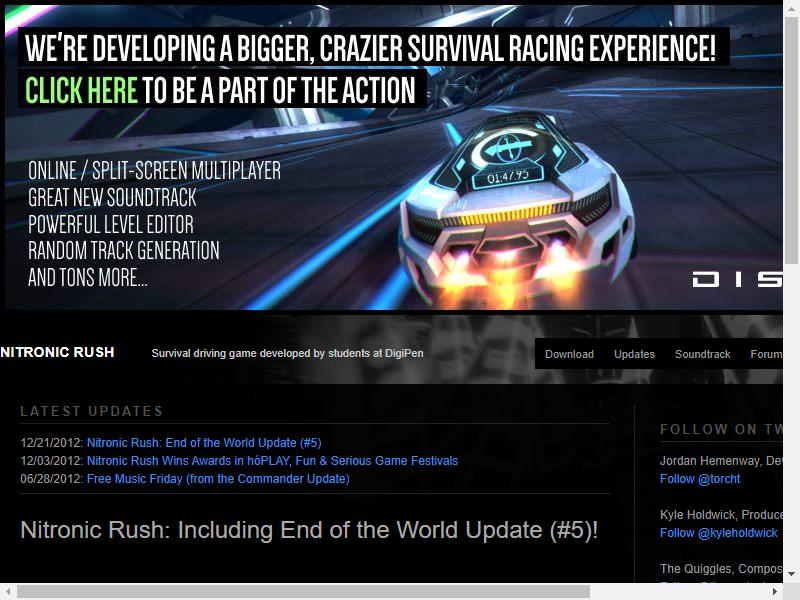Click the green 'CLICK HERE' banner text
Image resolution: width=800 pixels, height=600 pixels.
coord(81,90)
